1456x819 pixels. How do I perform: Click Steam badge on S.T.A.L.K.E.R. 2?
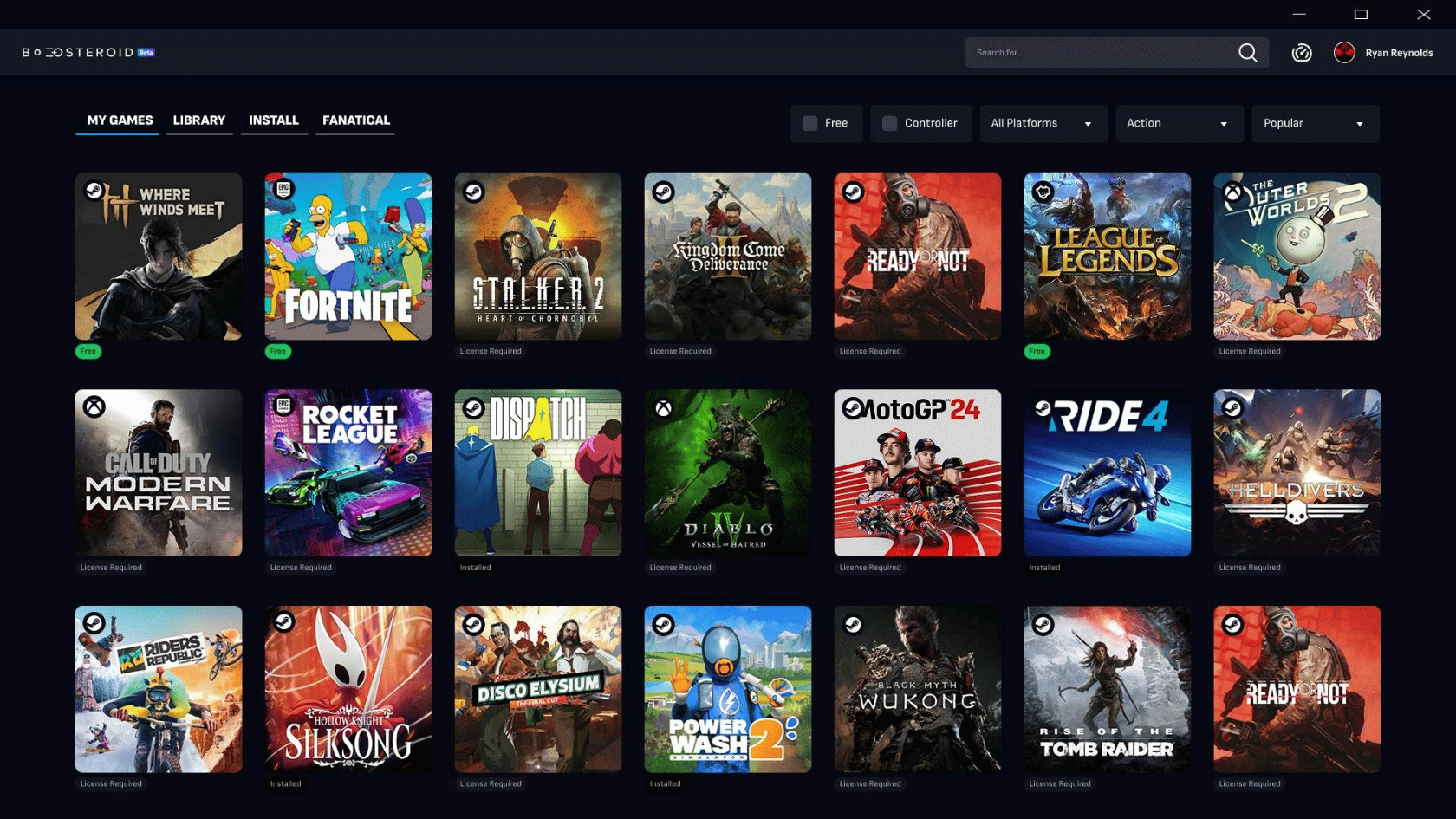coord(473,192)
